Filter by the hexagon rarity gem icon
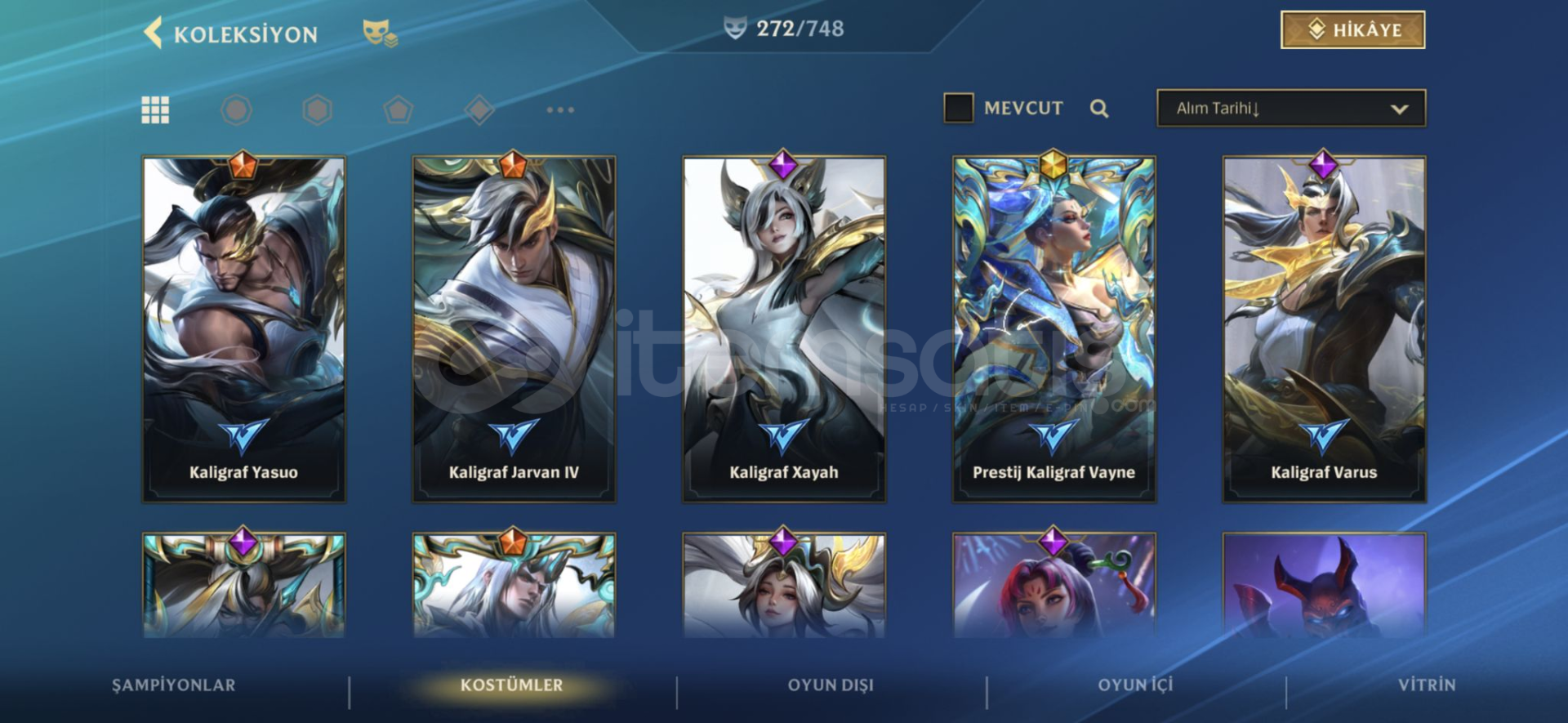The image size is (1568, 723). coord(317,109)
